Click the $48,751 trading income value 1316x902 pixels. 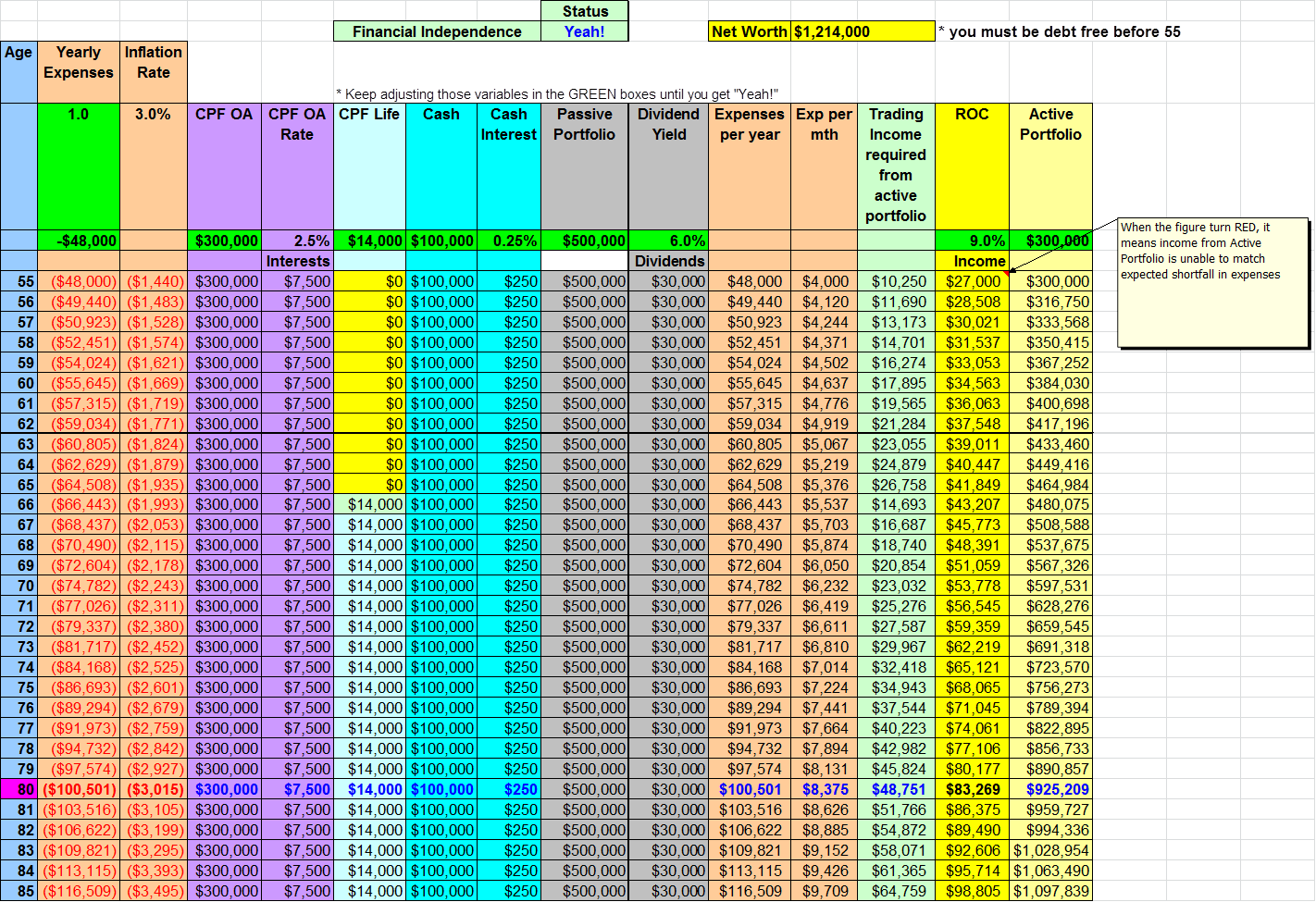tap(896, 789)
